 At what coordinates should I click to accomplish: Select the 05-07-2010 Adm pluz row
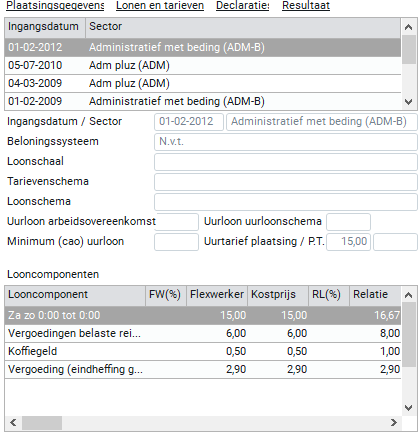coord(203,65)
